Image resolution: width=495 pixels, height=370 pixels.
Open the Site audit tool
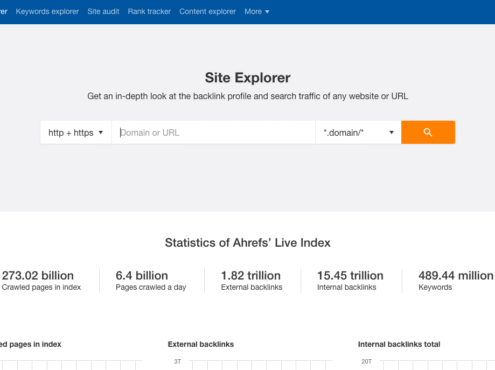point(103,12)
